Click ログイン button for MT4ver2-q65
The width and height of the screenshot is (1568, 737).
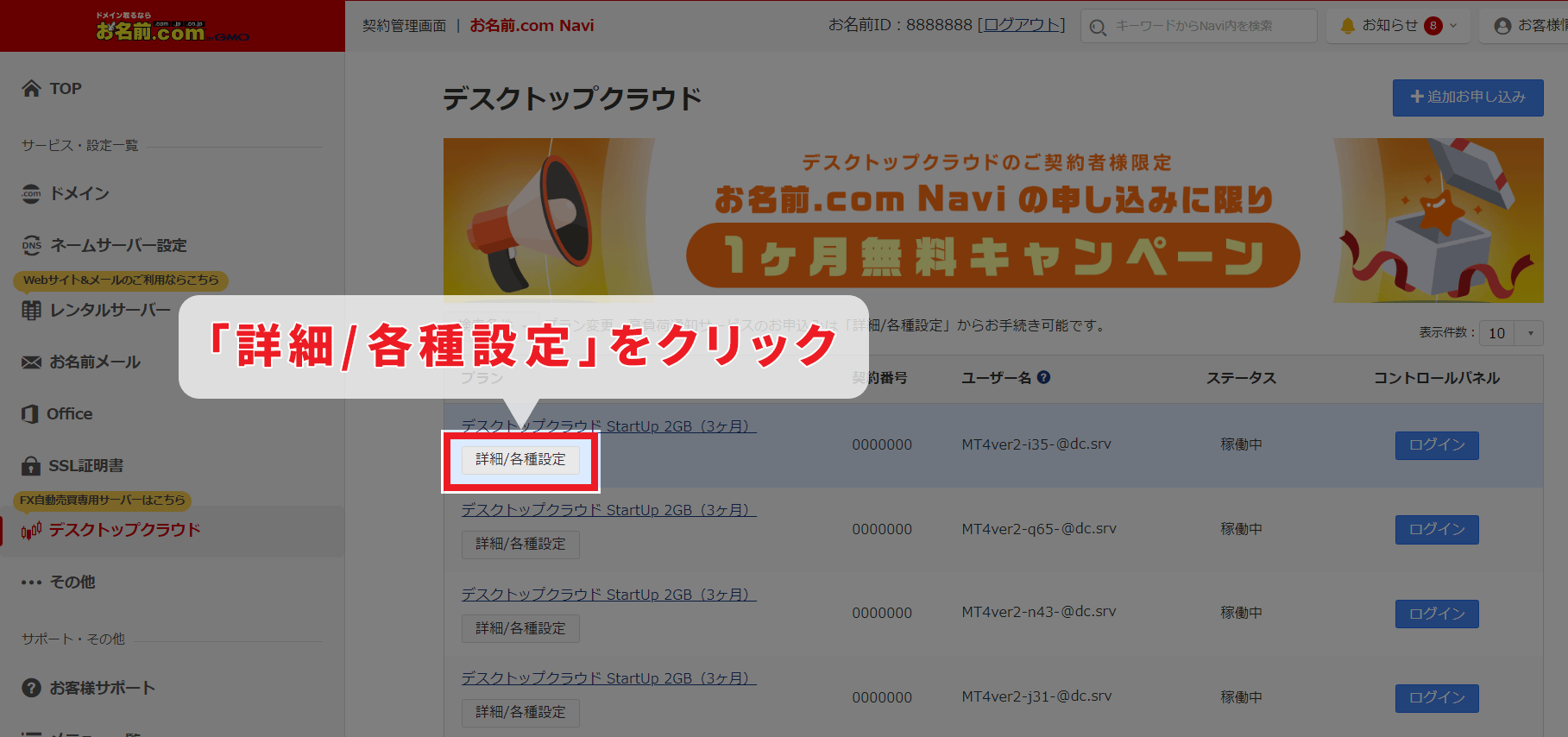coord(1437,530)
